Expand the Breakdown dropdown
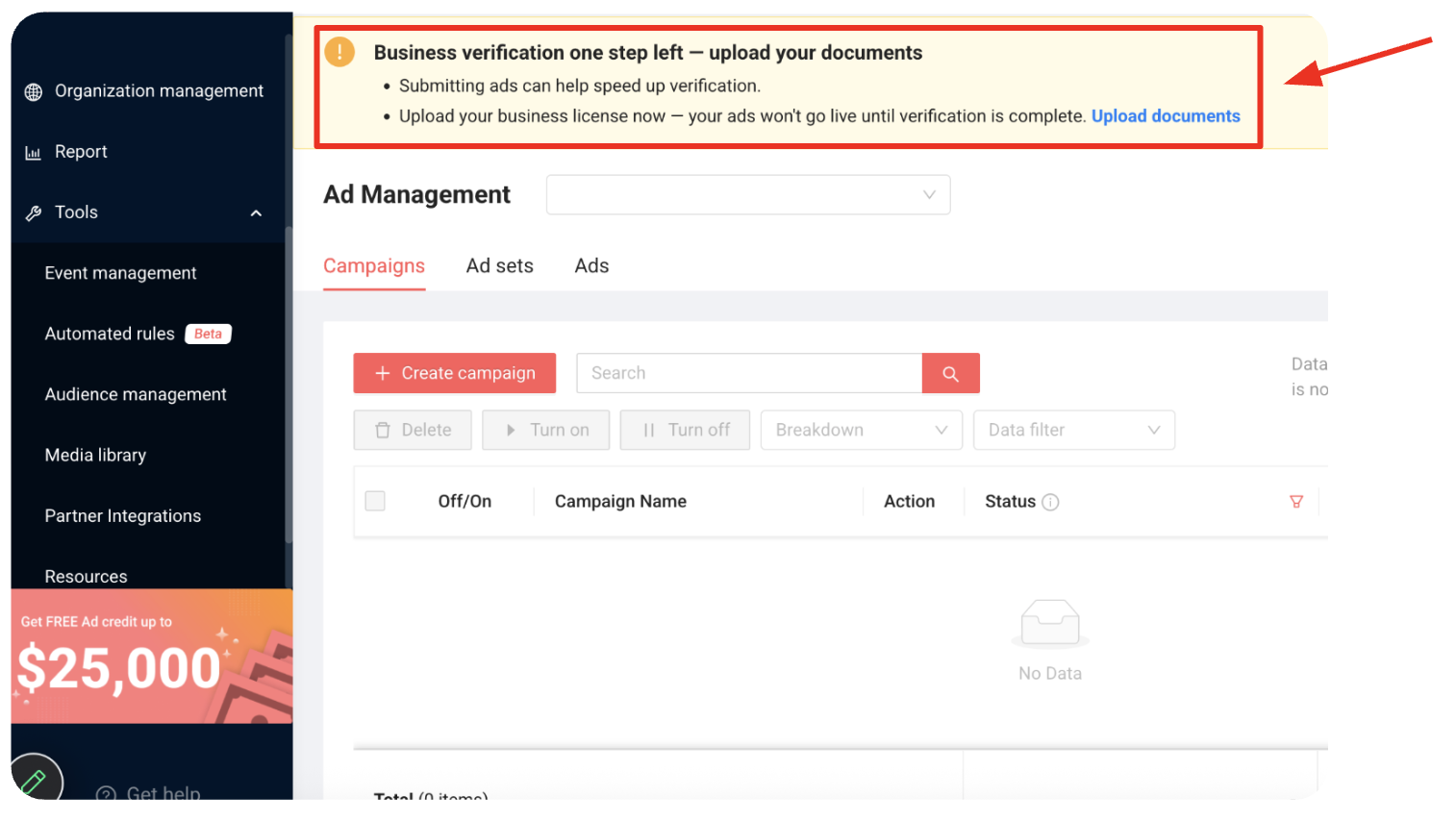Screen dimensions: 1456x821 (x=862, y=430)
